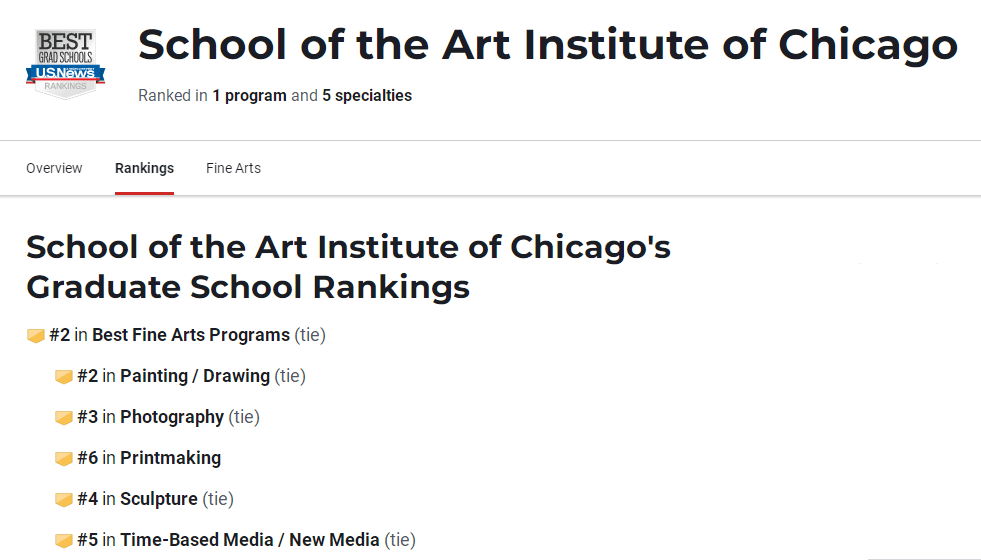Image resolution: width=981 pixels, height=560 pixels.
Task: Open the Best Fine Arts Programs link
Action: [x=191, y=335]
